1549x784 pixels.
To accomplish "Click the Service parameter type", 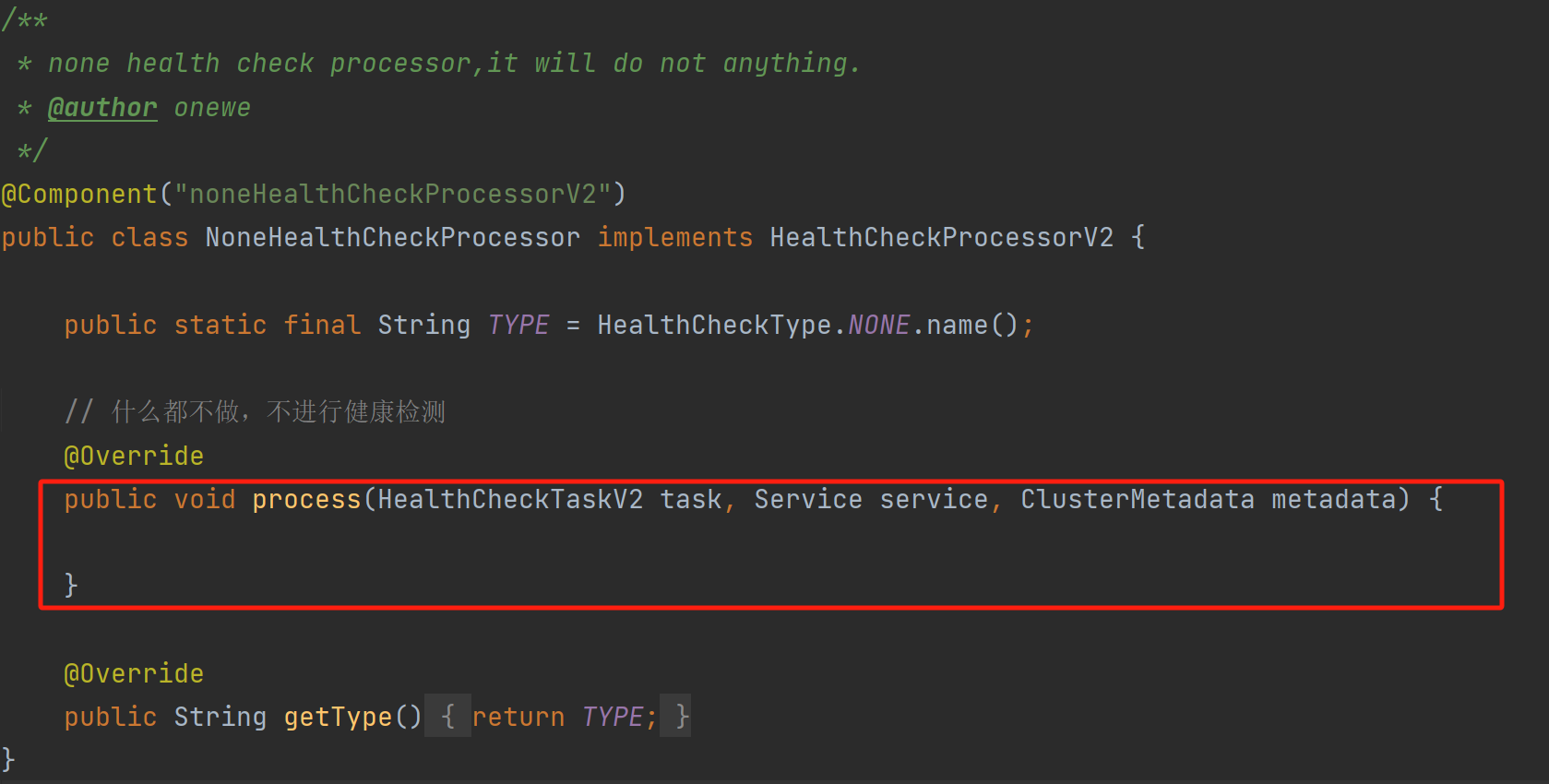I will pos(808,499).
